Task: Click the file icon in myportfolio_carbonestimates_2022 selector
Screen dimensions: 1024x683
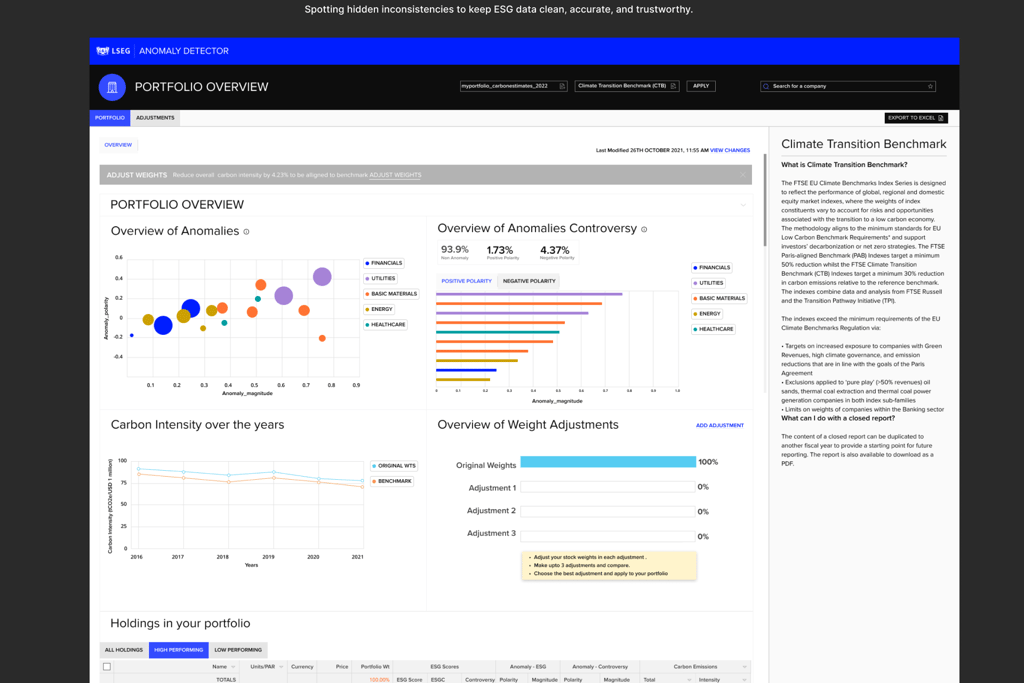Action: (x=562, y=86)
